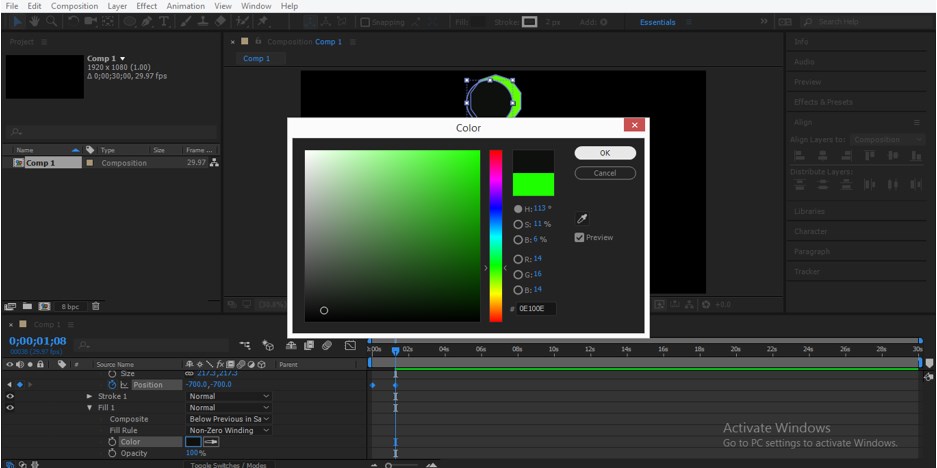Click the interpret footage icon in Project panel
Image resolution: width=937 pixels, height=468 pixels.
[10, 306]
